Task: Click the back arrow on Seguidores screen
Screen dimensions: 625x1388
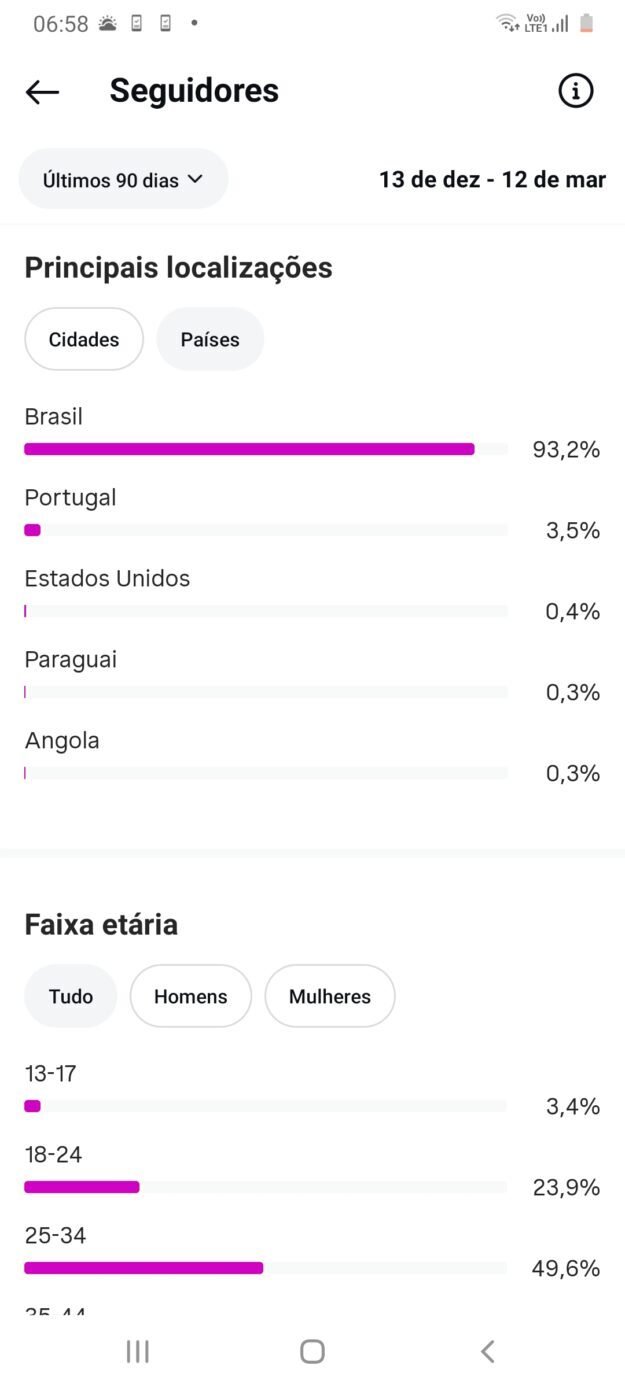Action: (40, 91)
